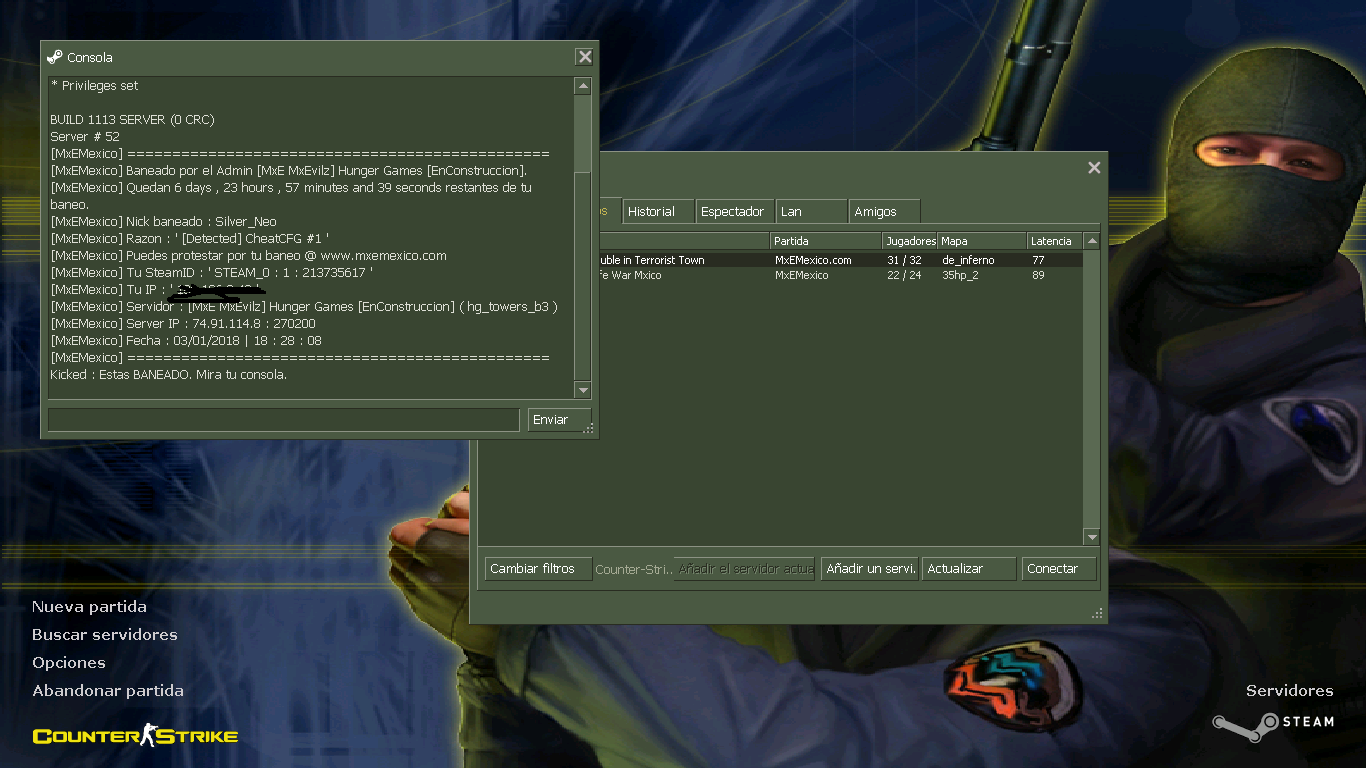Click the 'Tu SteamID' console line
The height and width of the screenshot is (768, 1366).
211,272
